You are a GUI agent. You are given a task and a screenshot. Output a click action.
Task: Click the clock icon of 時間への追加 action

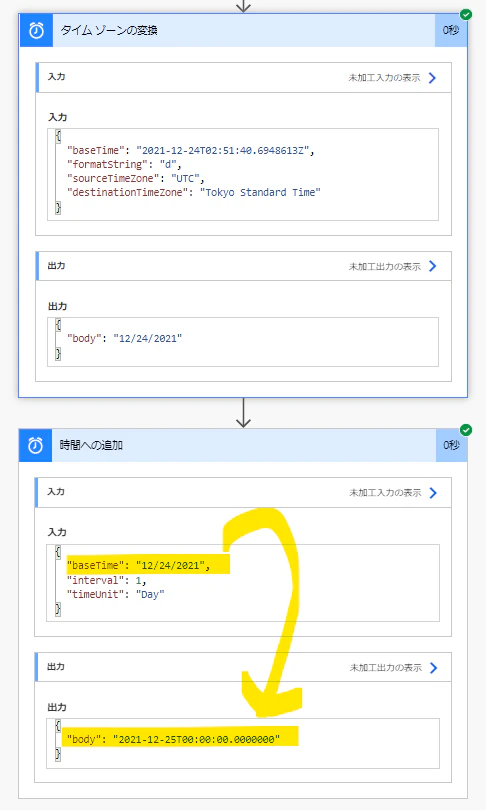pos(36,445)
